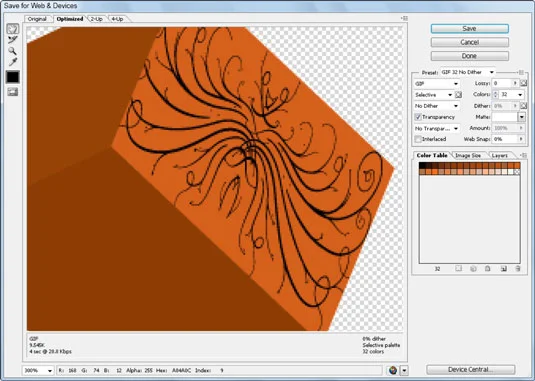Map selected colors to transparent icon
The image size is (535, 381).
click(x=459, y=269)
